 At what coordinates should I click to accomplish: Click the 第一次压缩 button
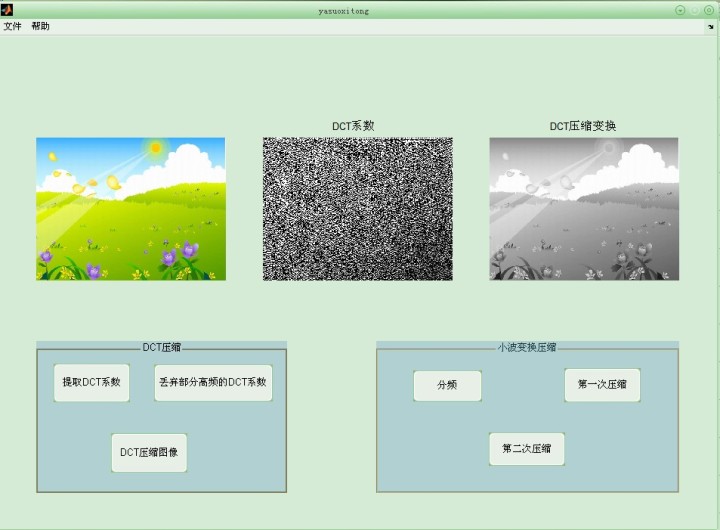[x=602, y=385]
